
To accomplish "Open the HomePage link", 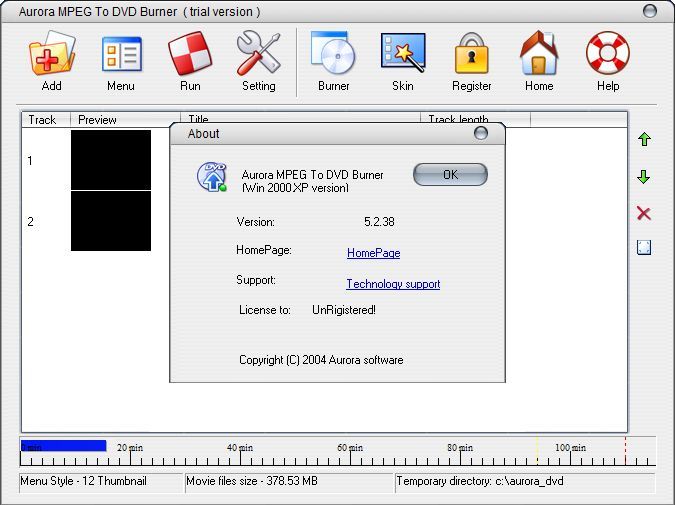I will tap(374, 253).
